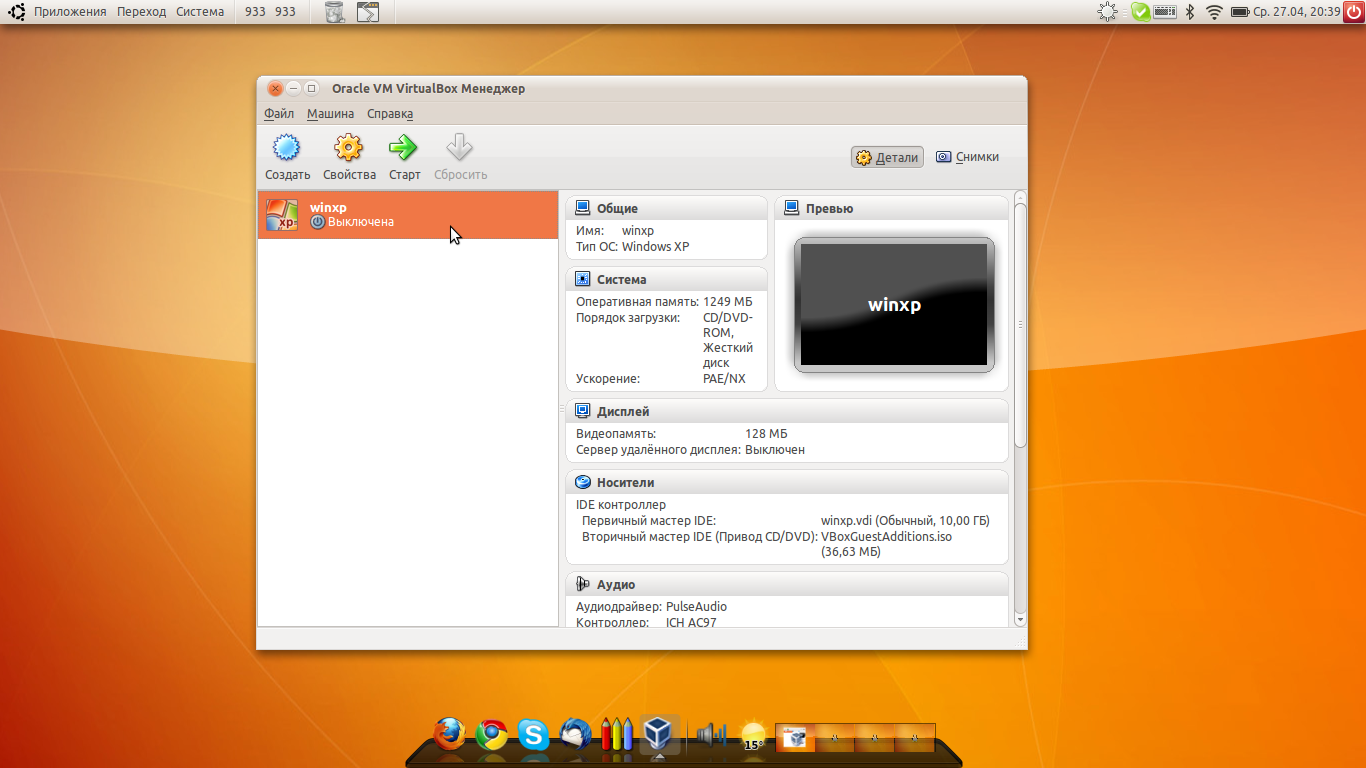The height and width of the screenshot is (768, 1366).
Task: Switch to the second workspace in dock
Action: tap(835, 738)
